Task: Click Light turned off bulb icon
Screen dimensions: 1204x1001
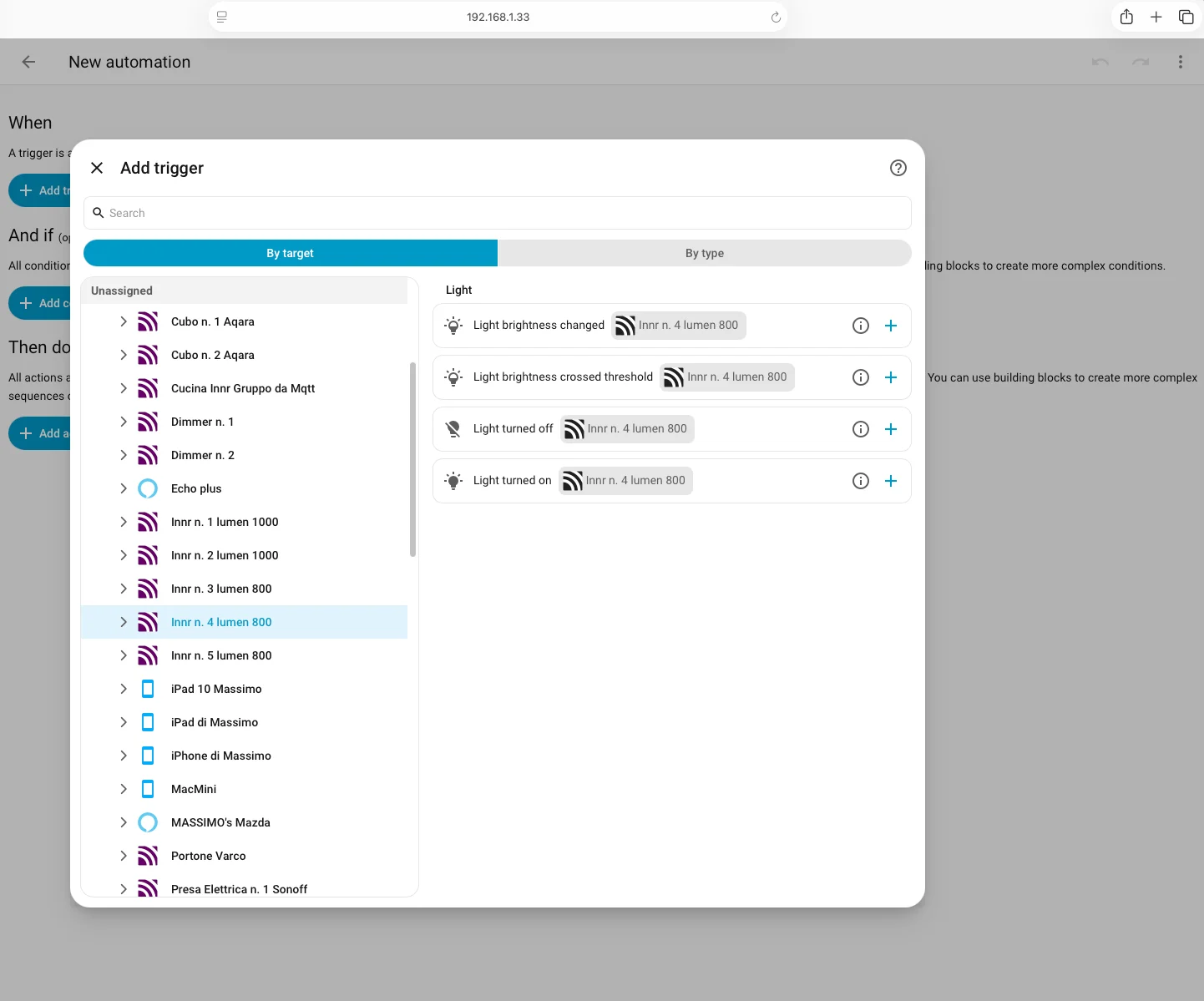Action: click(x=453, y=429)
